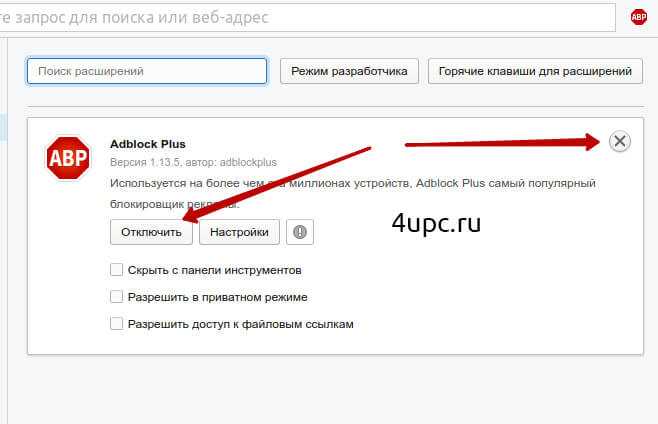Click the description line ending 'самый популярный'
Image resolution: width=658 pixels, height=424 pixels.
click(352, 183)
